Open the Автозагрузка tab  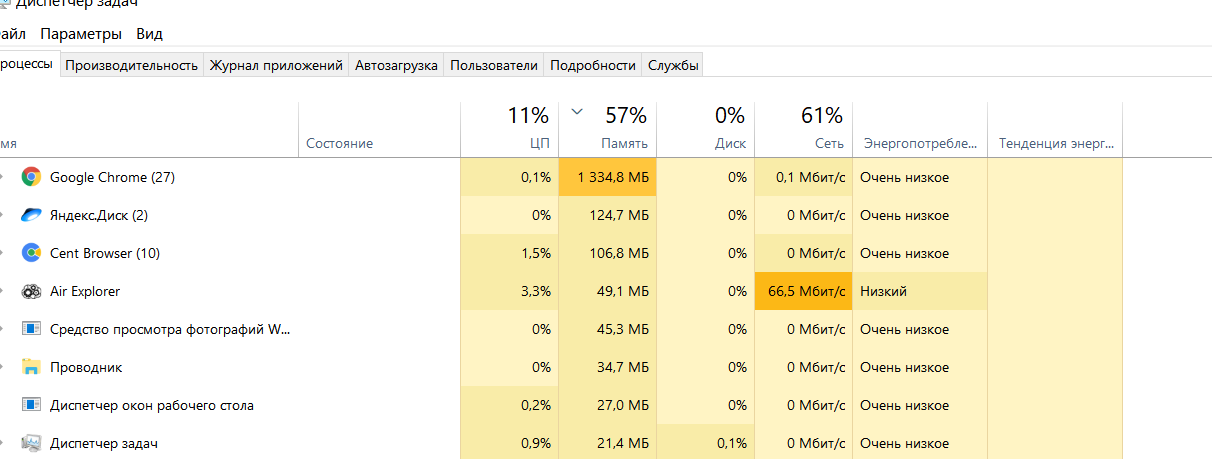(x=396, y=65)
